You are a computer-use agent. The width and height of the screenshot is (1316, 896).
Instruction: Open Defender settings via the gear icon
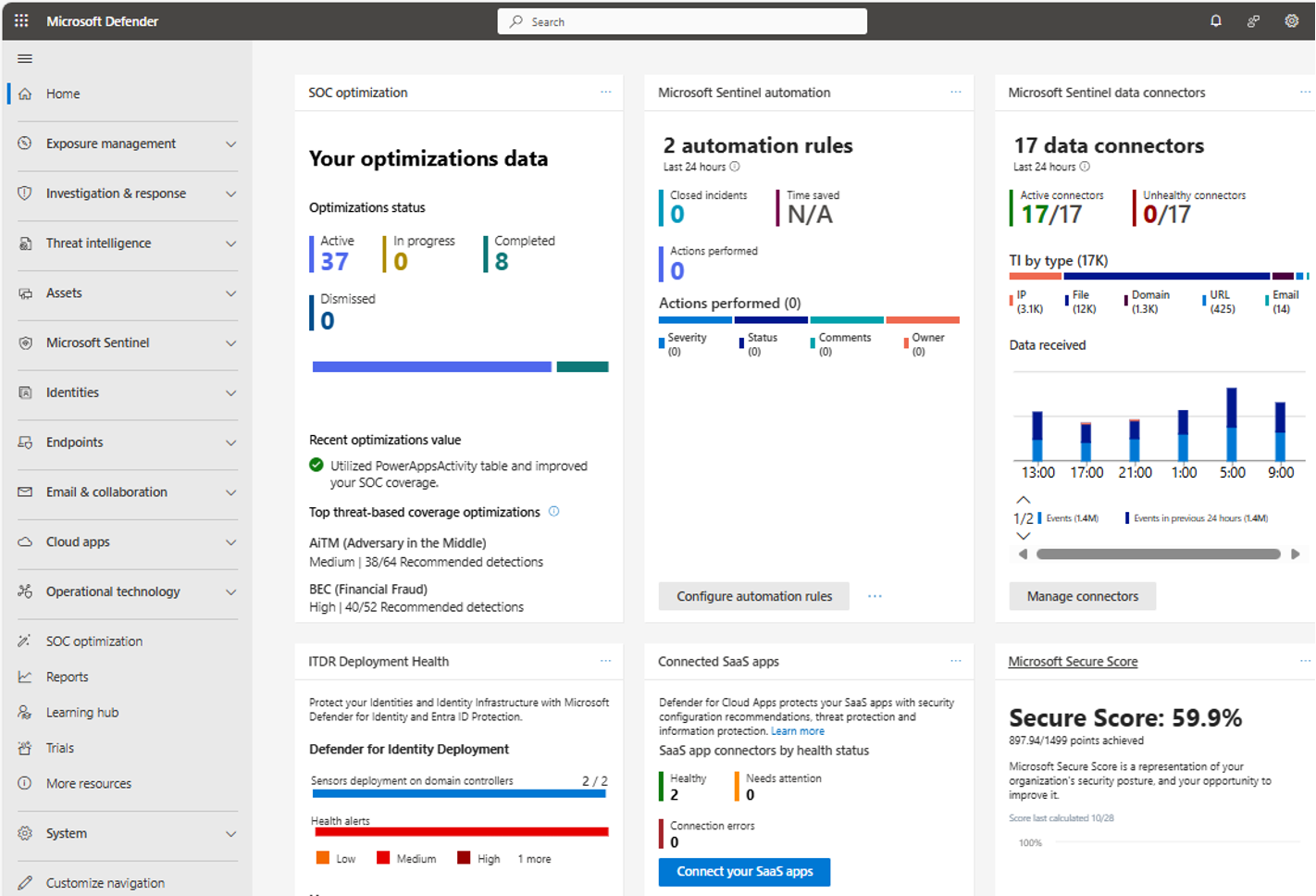pos(1292,20)
